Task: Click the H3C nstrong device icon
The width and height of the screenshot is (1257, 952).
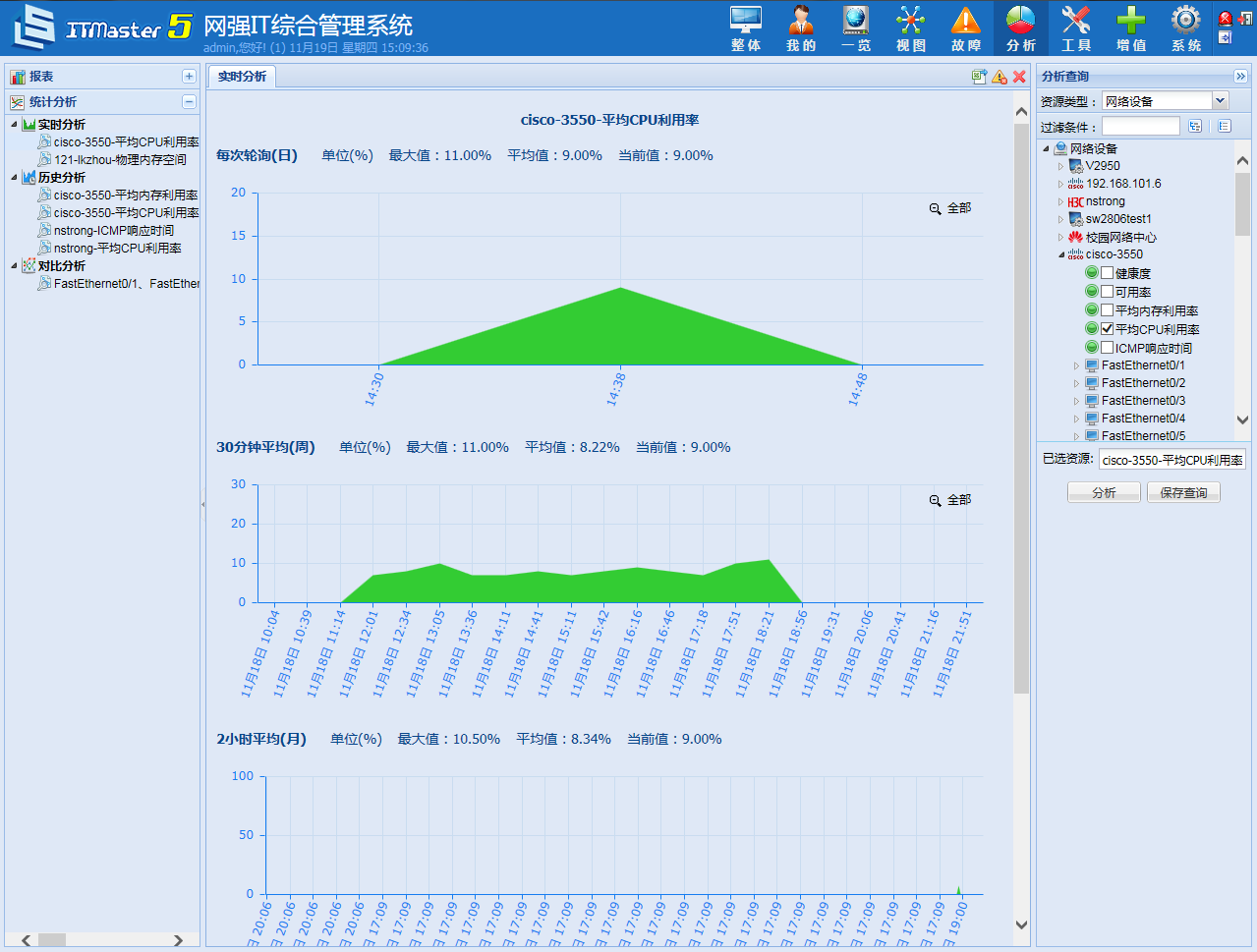Action: (1075, 201)
